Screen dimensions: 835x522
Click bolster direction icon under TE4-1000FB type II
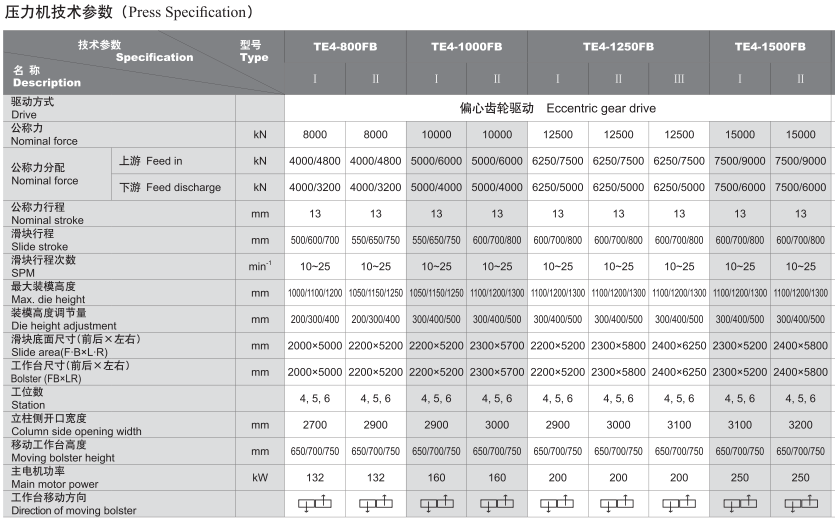tap(497, 504)
